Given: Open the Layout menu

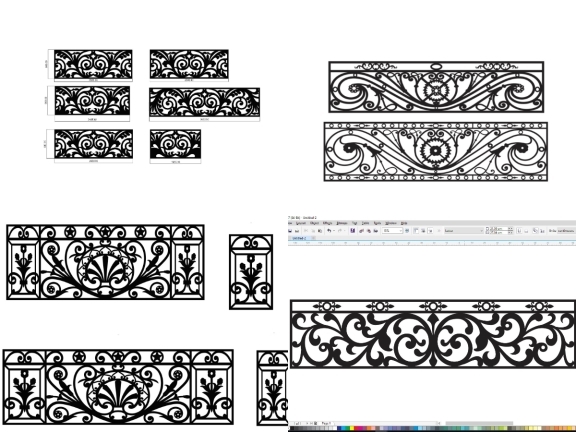Looking at the screenshot, I should [300, 223].
